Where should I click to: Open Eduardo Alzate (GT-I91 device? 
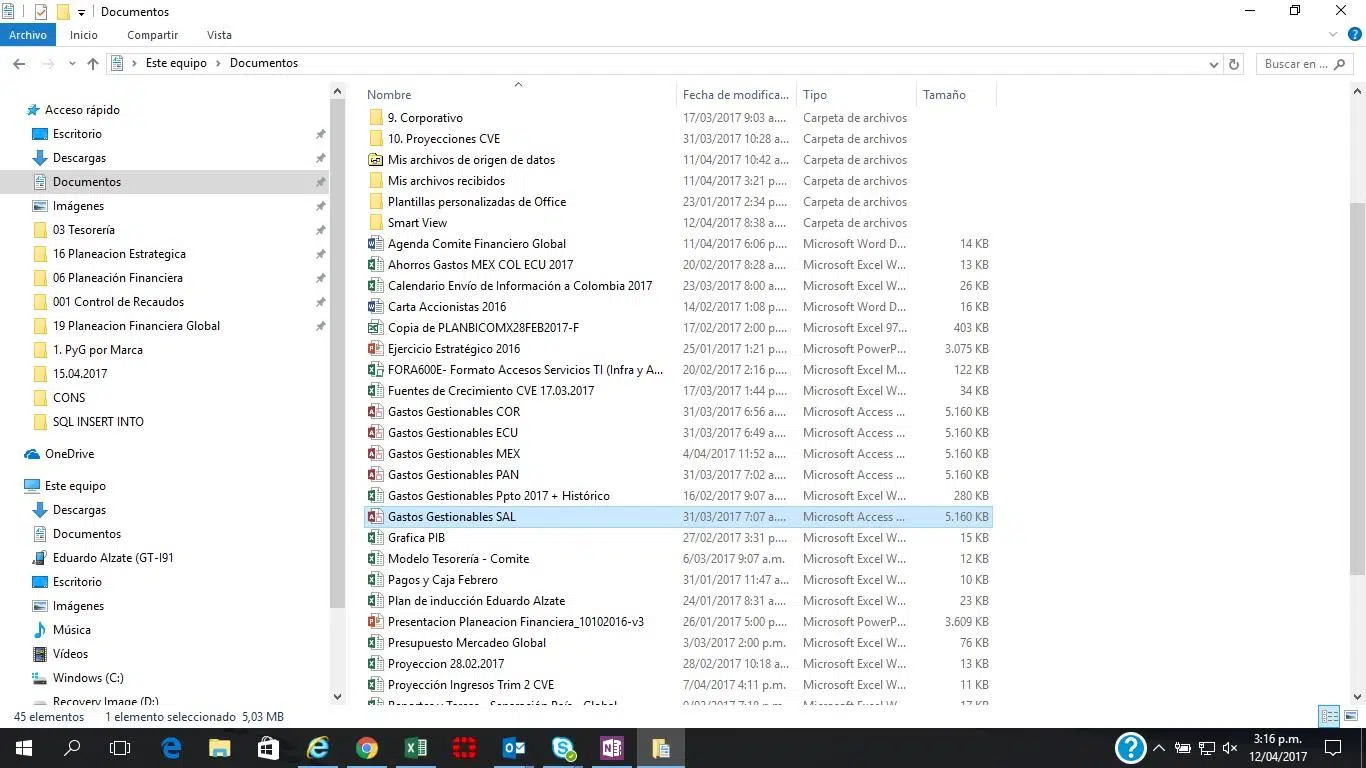113,558
